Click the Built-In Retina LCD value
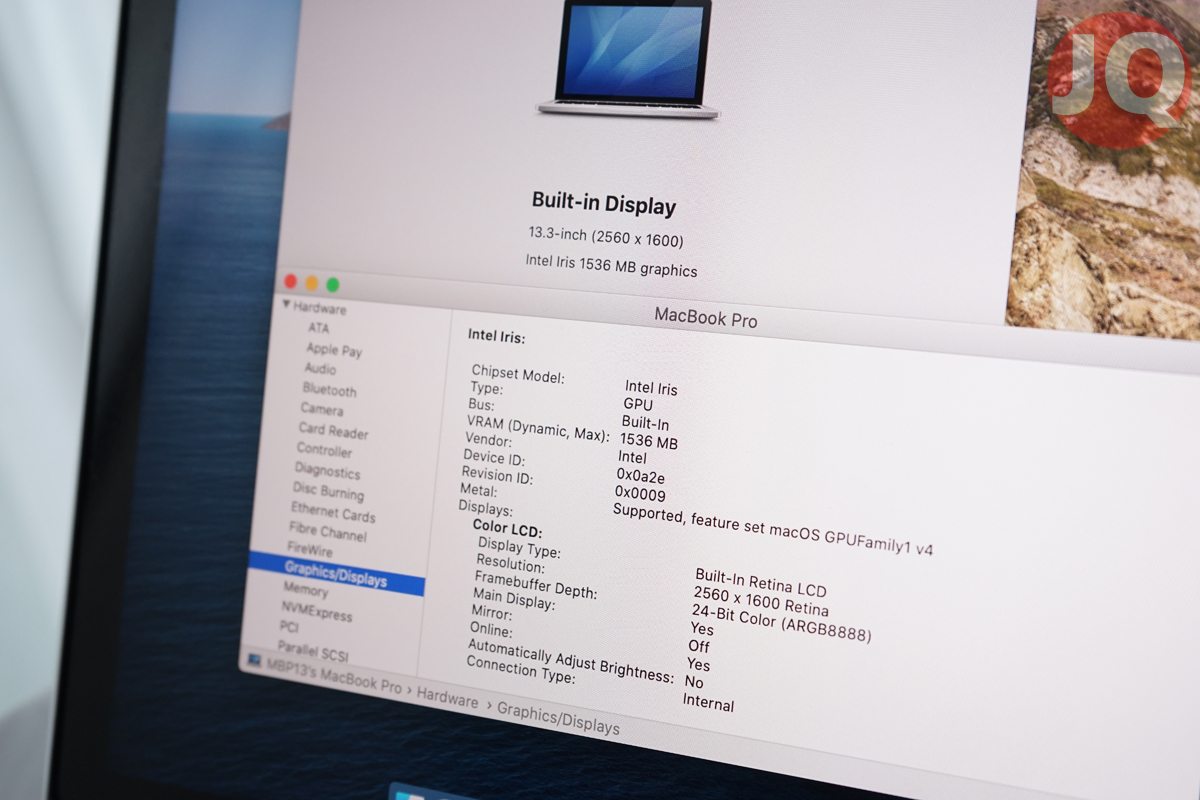Image resolution: width=1200 pixels, height=800 pixels. click(x=760, y=582)
